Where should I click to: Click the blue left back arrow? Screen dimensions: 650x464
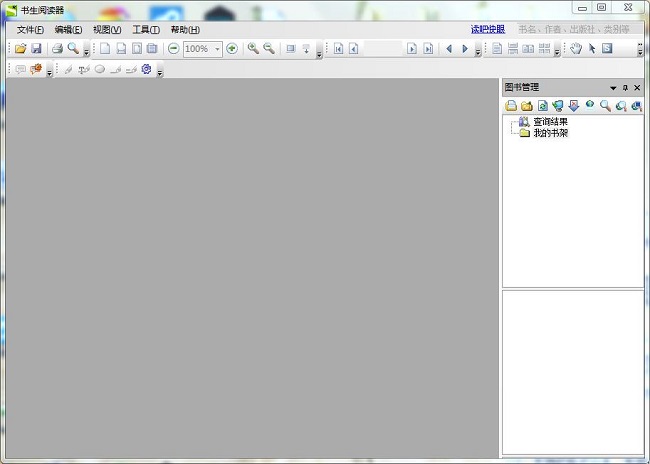(x=449, y=49)
